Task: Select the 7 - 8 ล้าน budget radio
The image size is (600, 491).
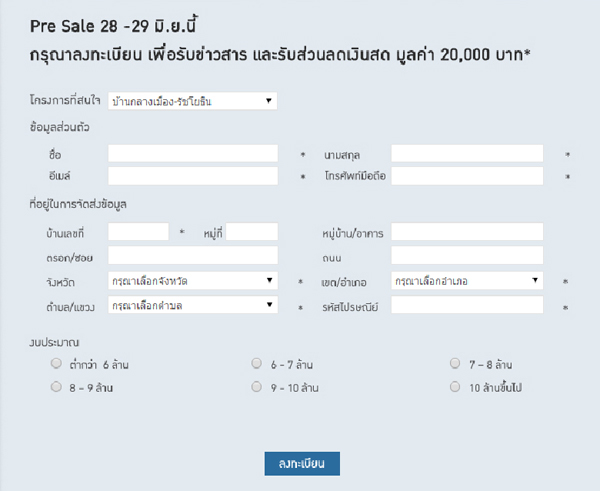Action: 455,364
